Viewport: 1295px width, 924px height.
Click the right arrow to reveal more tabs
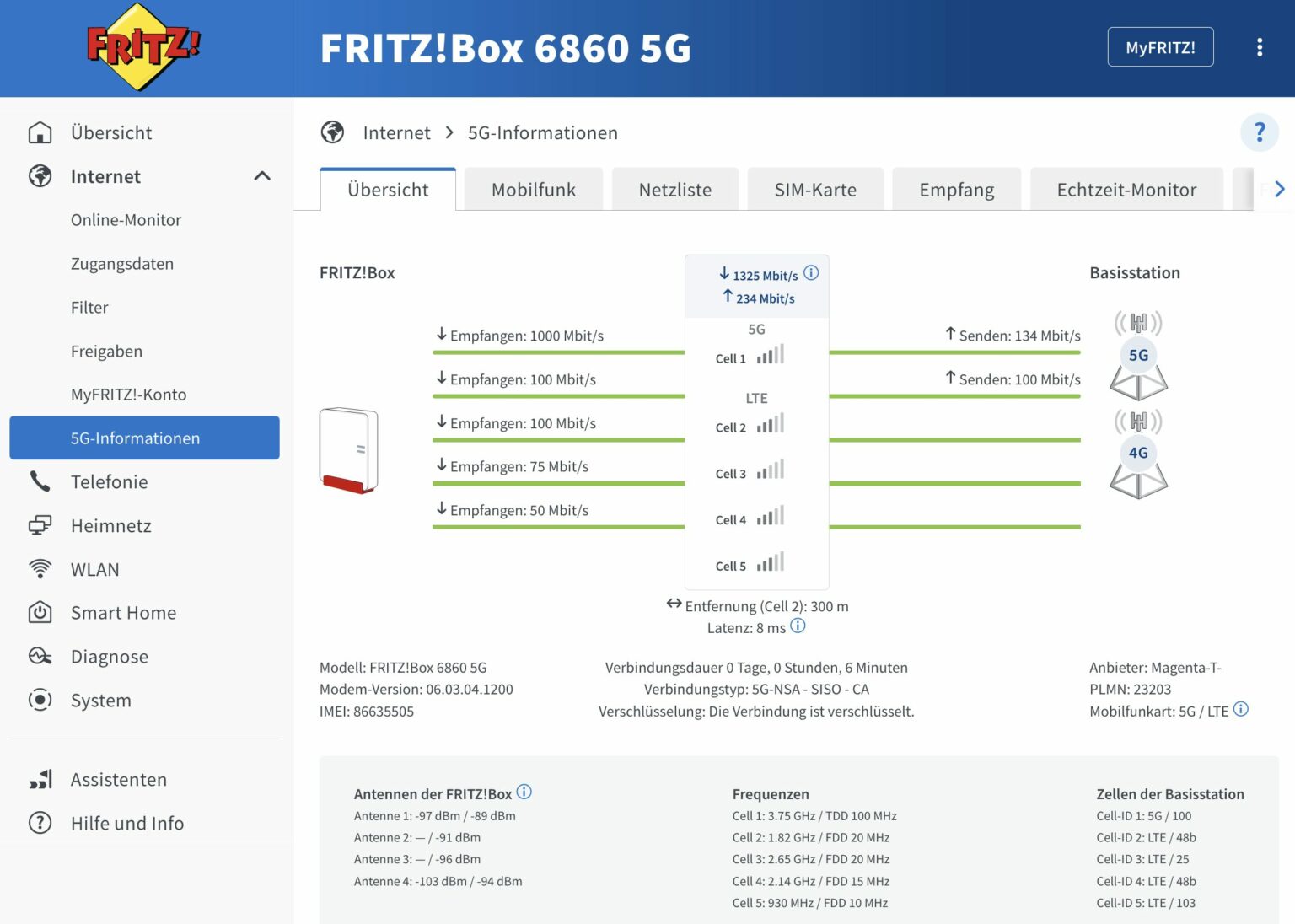pos(1279,189)
